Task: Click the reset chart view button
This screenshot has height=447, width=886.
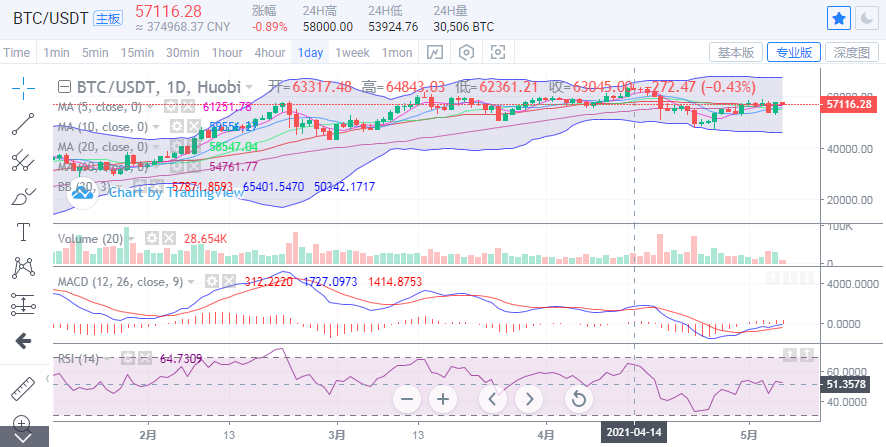Action: pyautogui.click(x=577, y=399)
